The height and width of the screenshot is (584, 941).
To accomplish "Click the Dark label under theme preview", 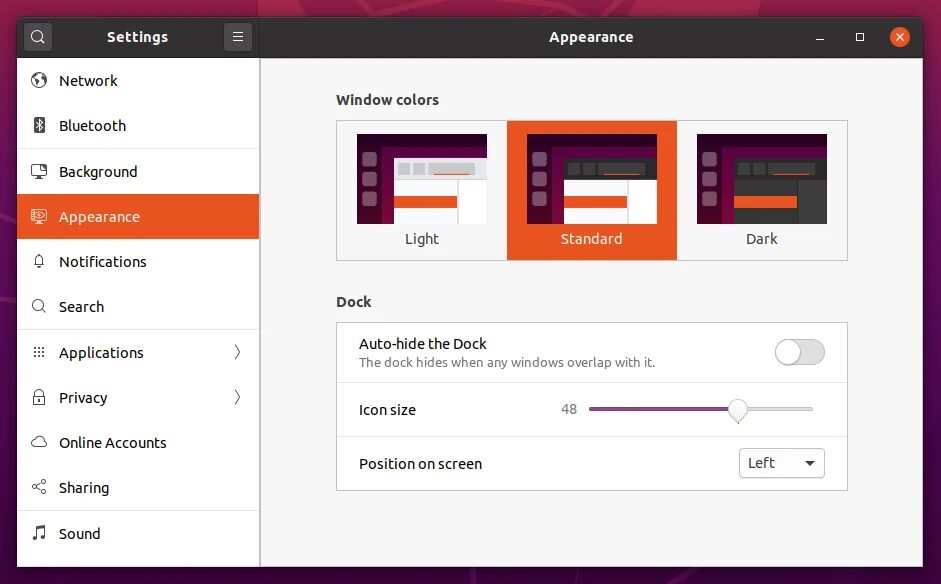I will [762, 239].
